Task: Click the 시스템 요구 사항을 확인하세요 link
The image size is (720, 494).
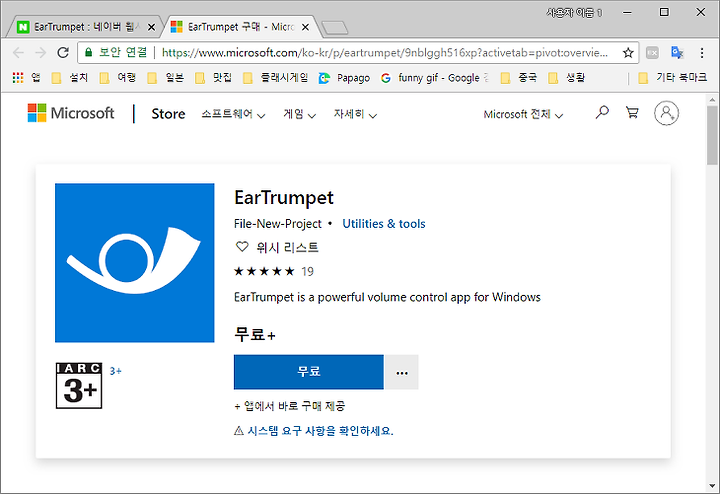Action: pos(320,431)
